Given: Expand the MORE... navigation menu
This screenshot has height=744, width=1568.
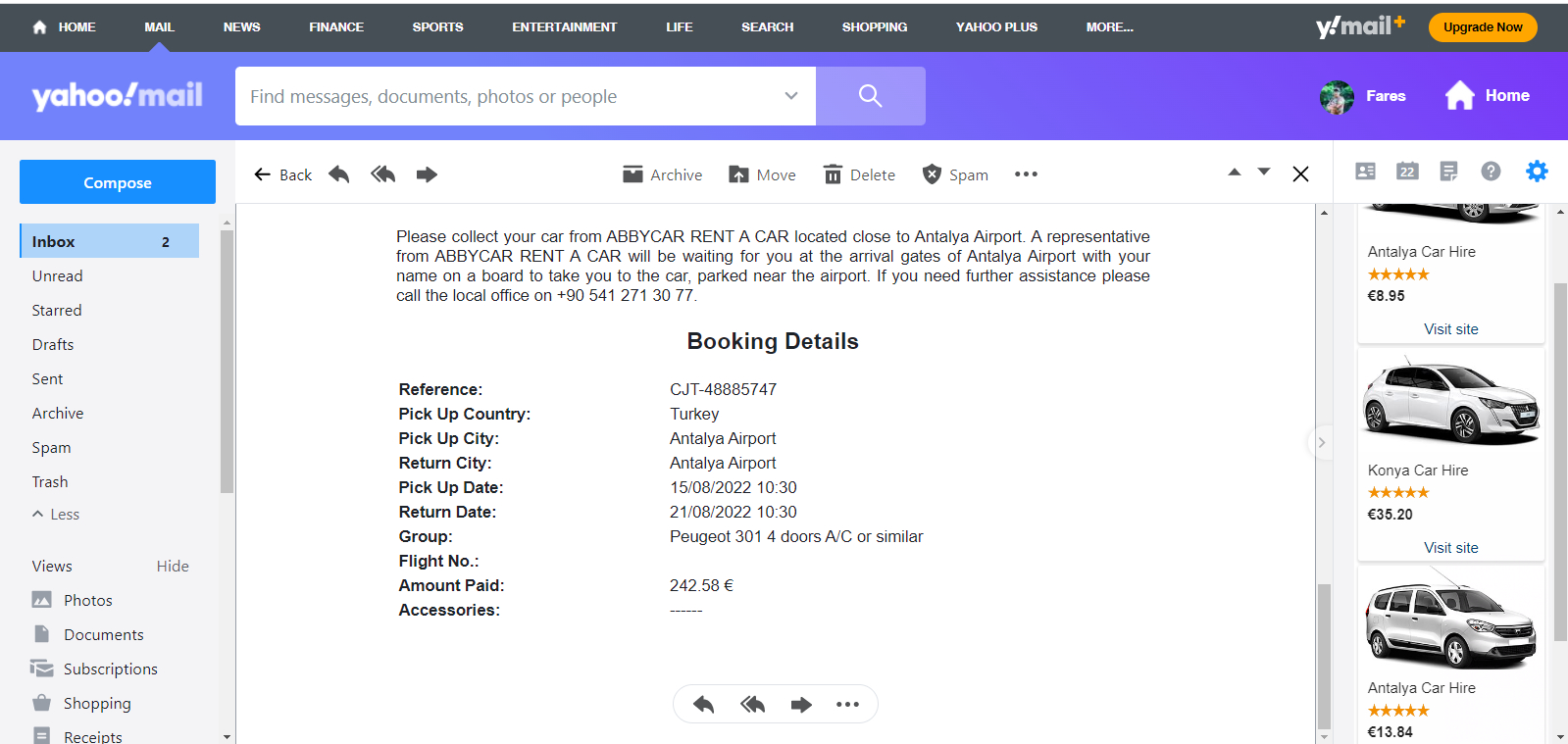Looking at the screenshot, I should click(1110, 27).
